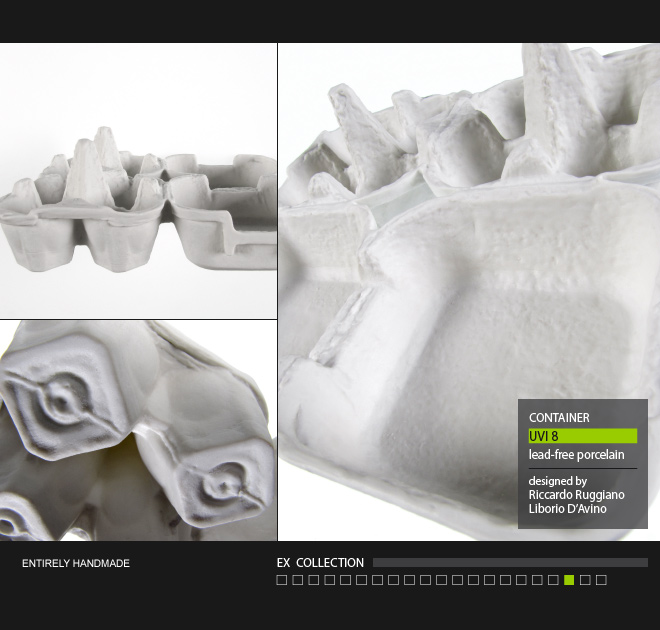
Task: Choose the tenth collection pager square
Action: click(426, 580)
